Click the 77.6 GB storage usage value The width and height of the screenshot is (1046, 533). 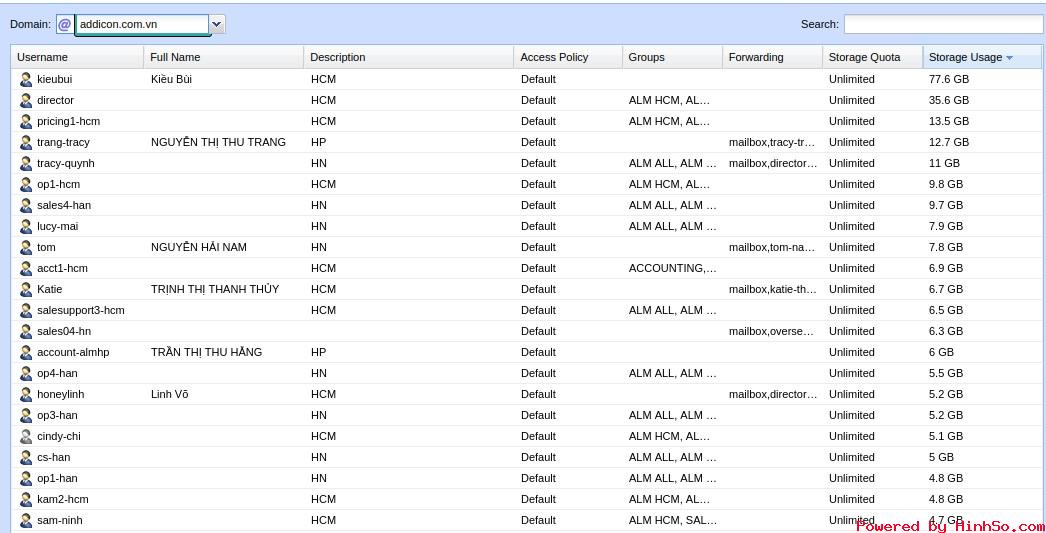pos(949,79)
